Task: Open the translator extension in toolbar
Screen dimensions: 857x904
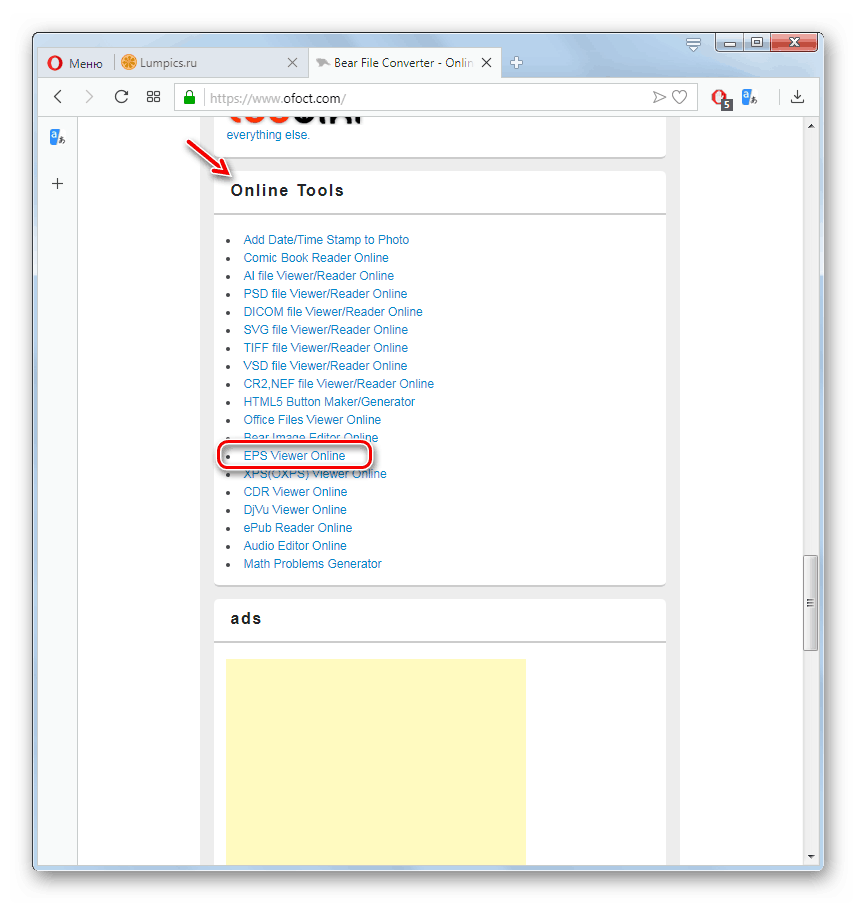Action: pyautogui.click(x=749, y=97)
